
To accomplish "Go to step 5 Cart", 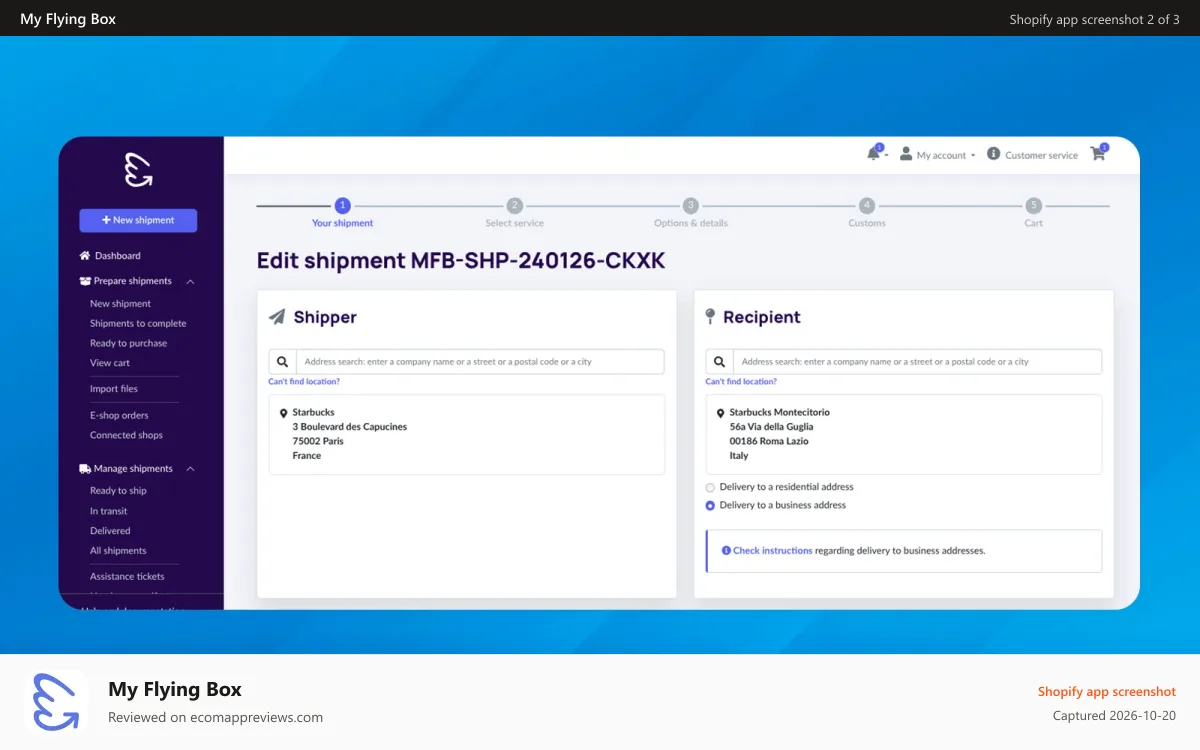I will point(1033,213).
